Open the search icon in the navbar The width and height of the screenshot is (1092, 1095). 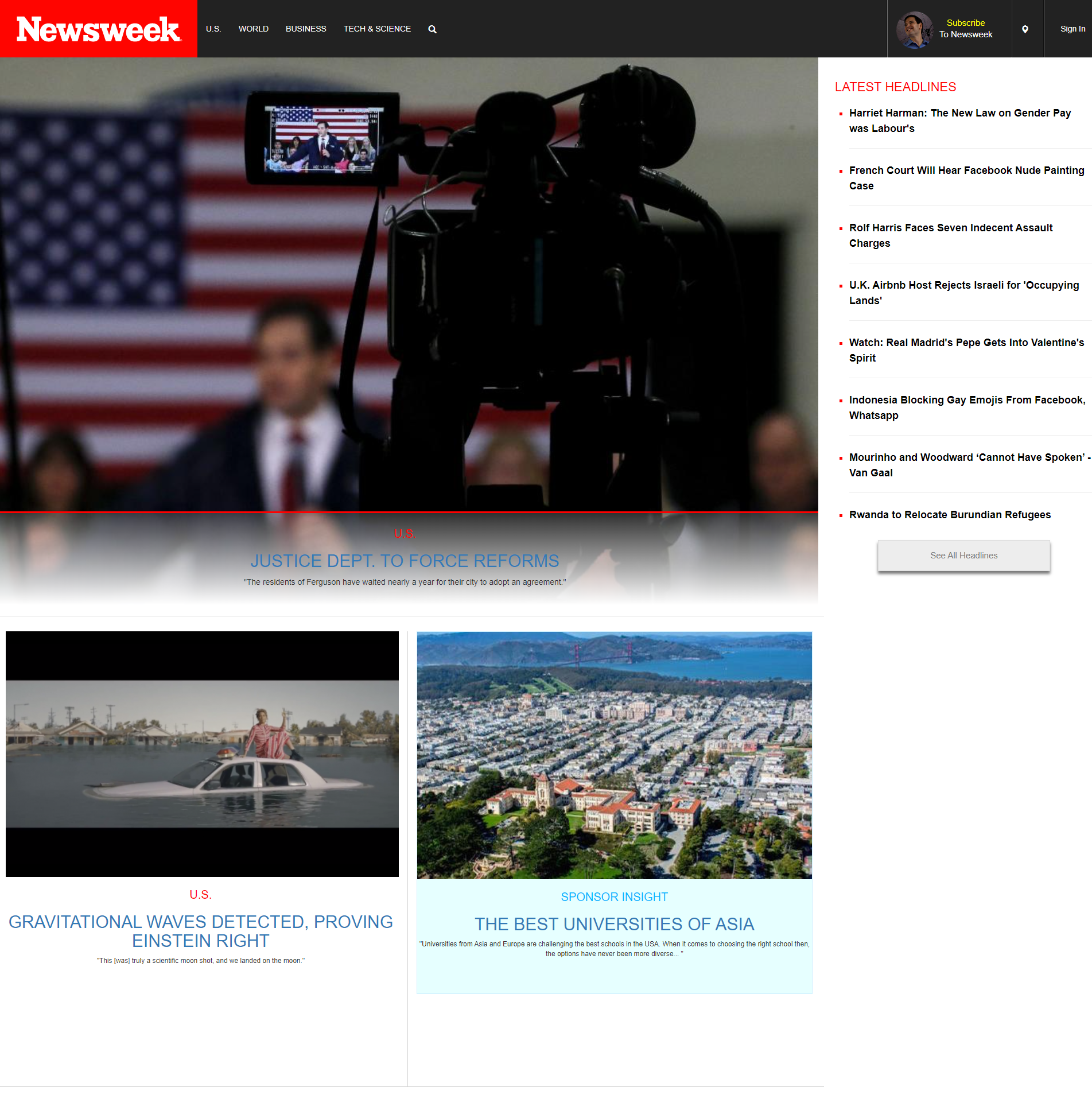coord(432,29)
